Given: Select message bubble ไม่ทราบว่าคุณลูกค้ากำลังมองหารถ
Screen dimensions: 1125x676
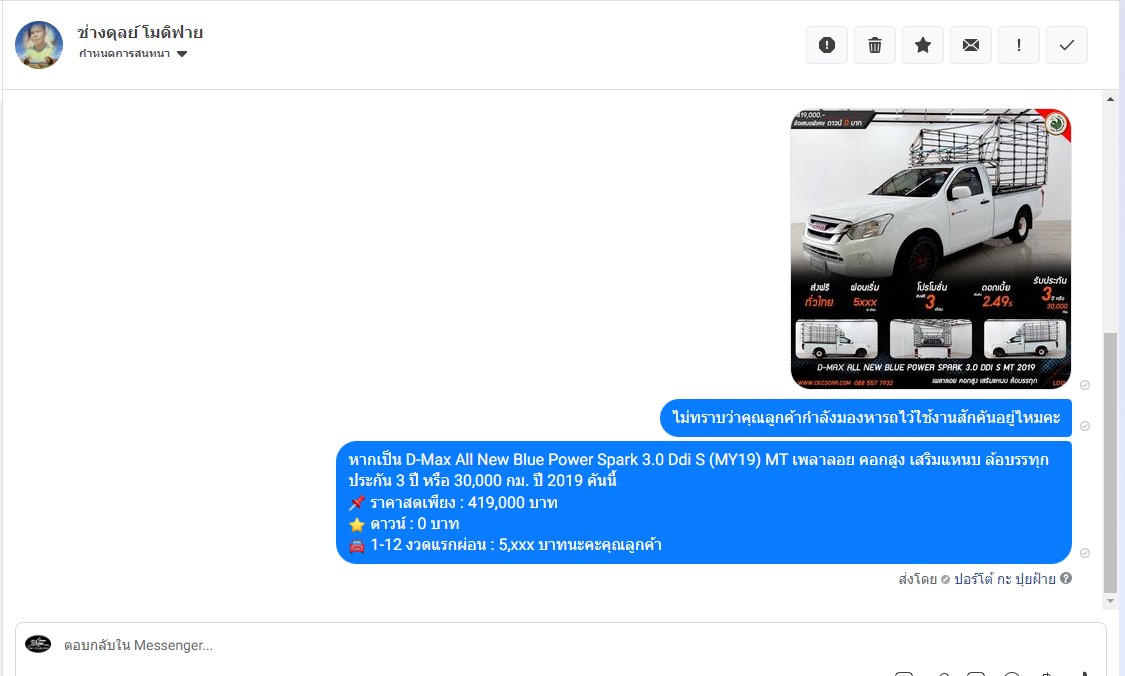Looking at the screenshot, I should click(866, 418).
